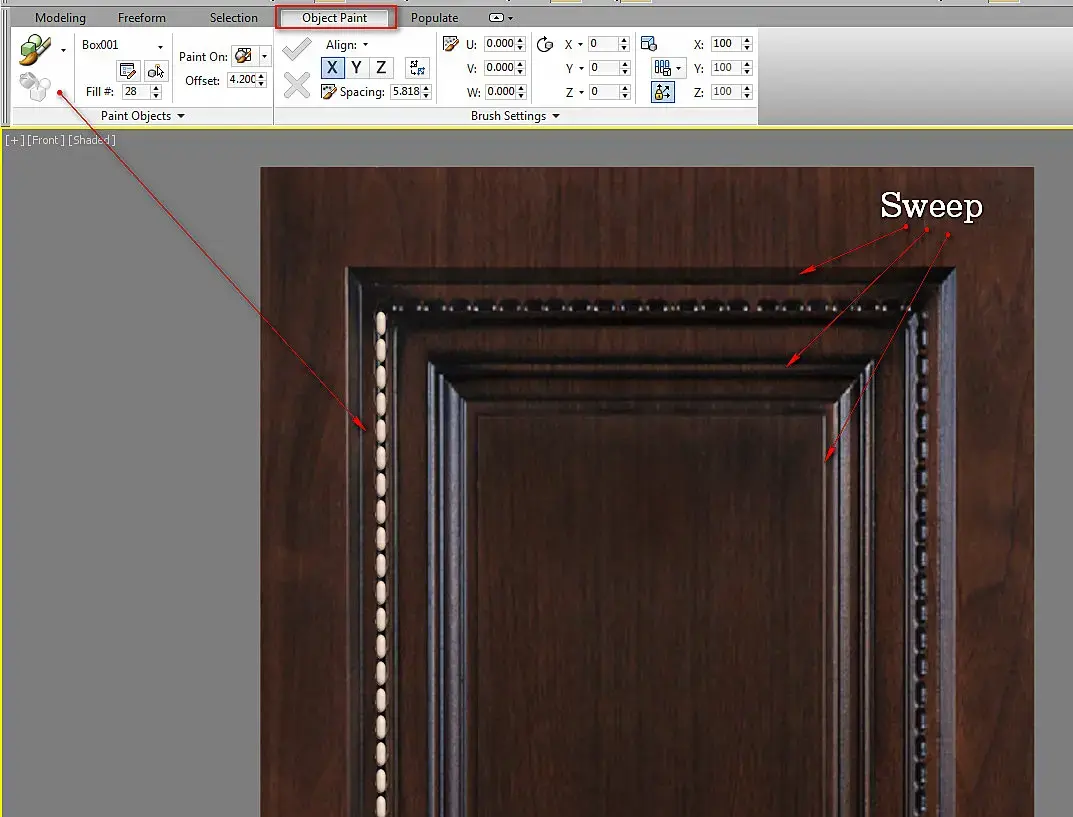The width and height of the screenshot is (1073, 817).
Task: Open the Align dropdown
Action: (x=347, y=45)
